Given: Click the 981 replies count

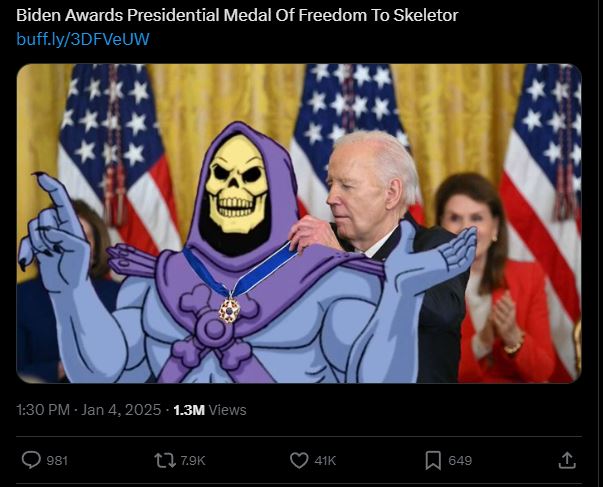Looking at the screenshot, I should click(x=57, y=461).
